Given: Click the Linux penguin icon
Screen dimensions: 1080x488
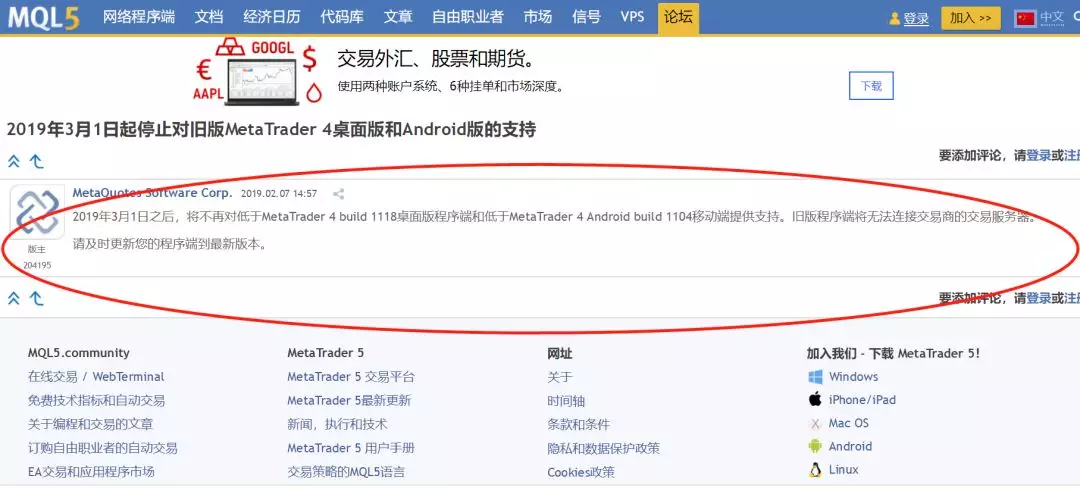Looking at the screenshot, I should (816, 470).
